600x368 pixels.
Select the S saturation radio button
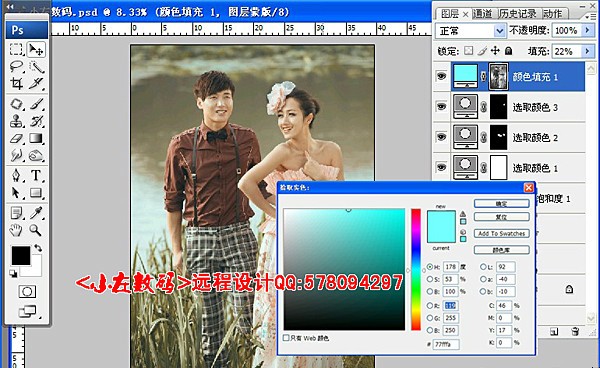click(430, 279)
